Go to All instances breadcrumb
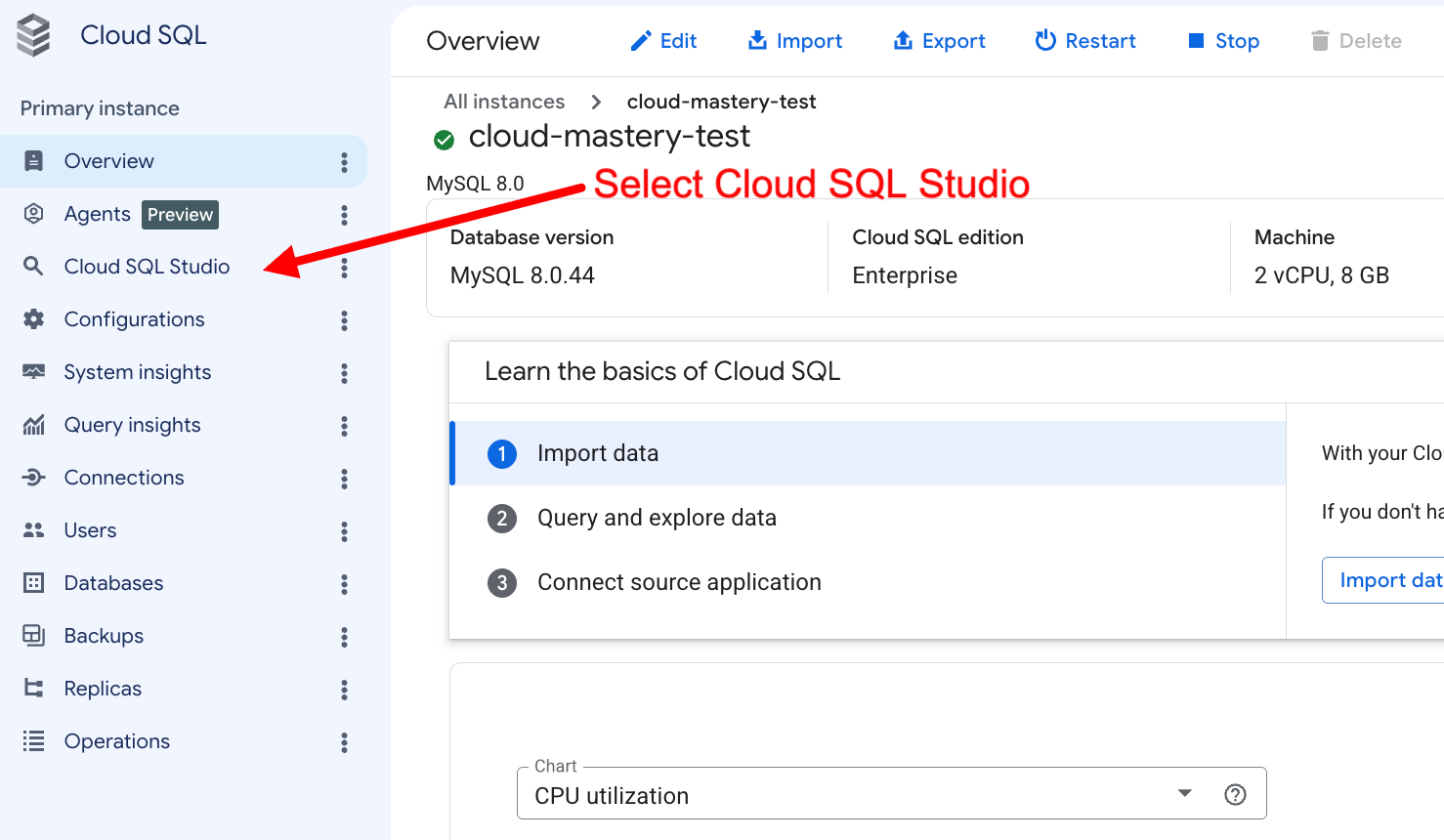The width and height of the screenshot is (1444, 840). (504, 102)
